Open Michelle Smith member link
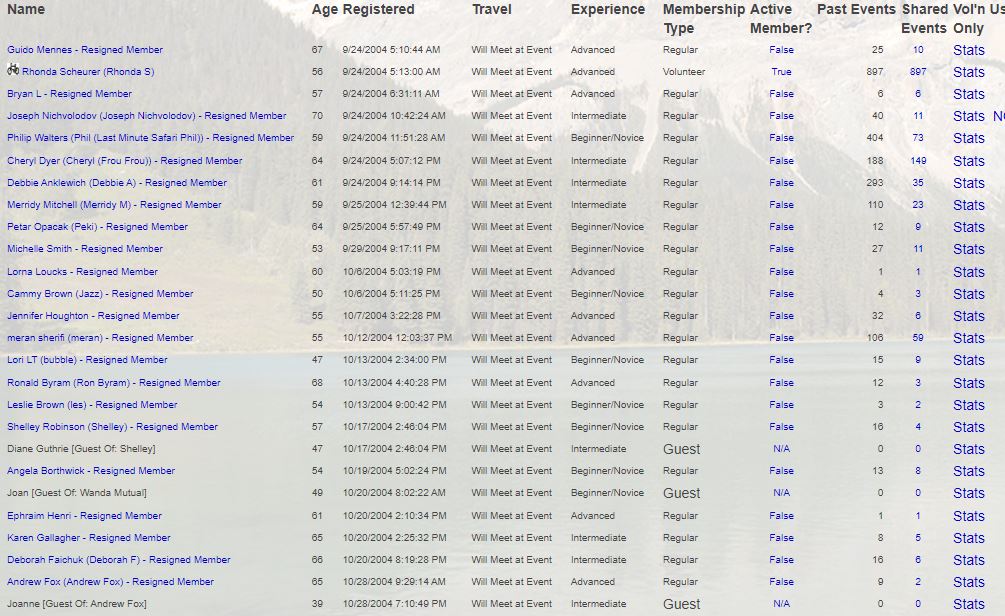The width and height of the screenshot is (1005, 616). point(85,249)
